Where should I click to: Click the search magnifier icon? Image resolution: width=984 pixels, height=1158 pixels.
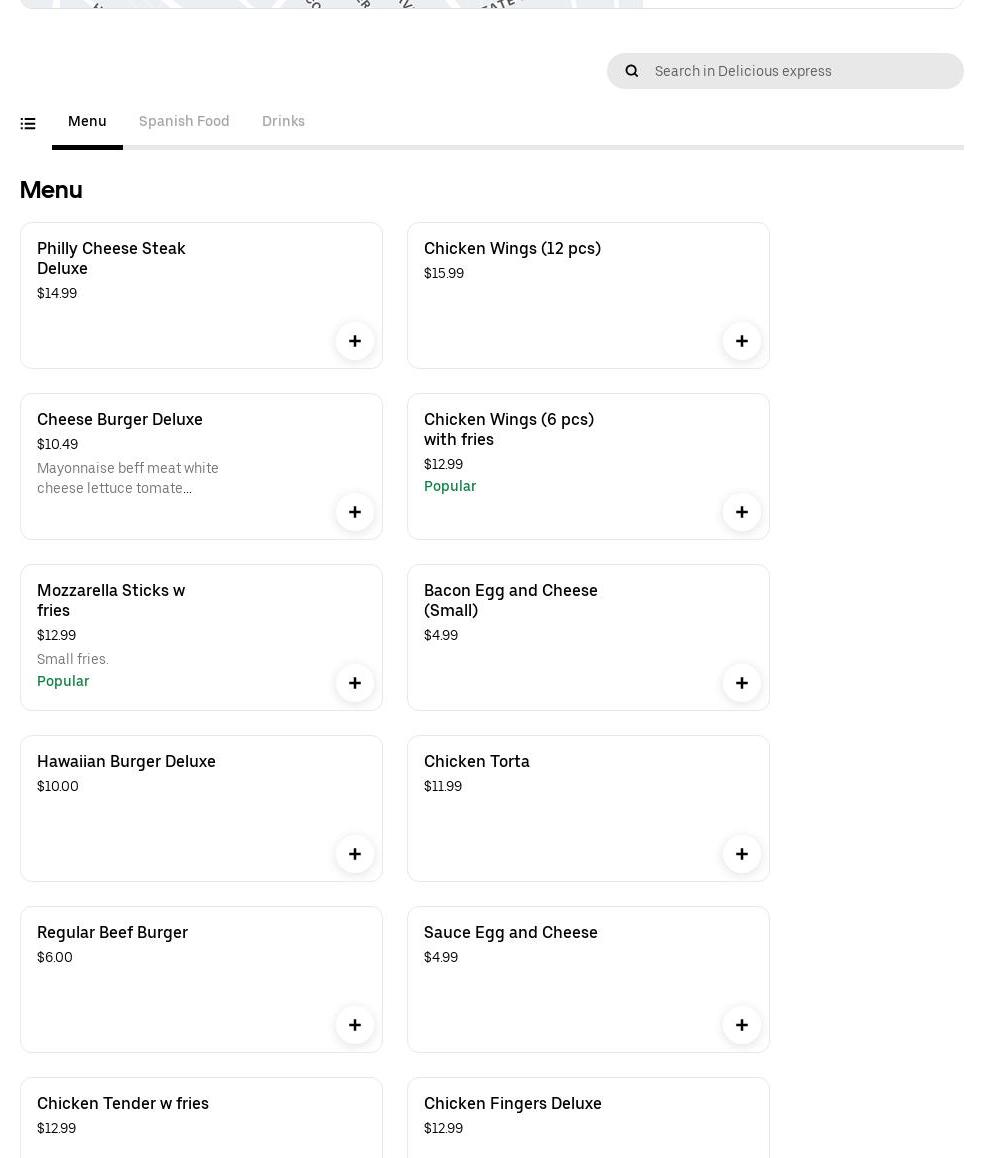pyautogui.click(x=632, y=71)
